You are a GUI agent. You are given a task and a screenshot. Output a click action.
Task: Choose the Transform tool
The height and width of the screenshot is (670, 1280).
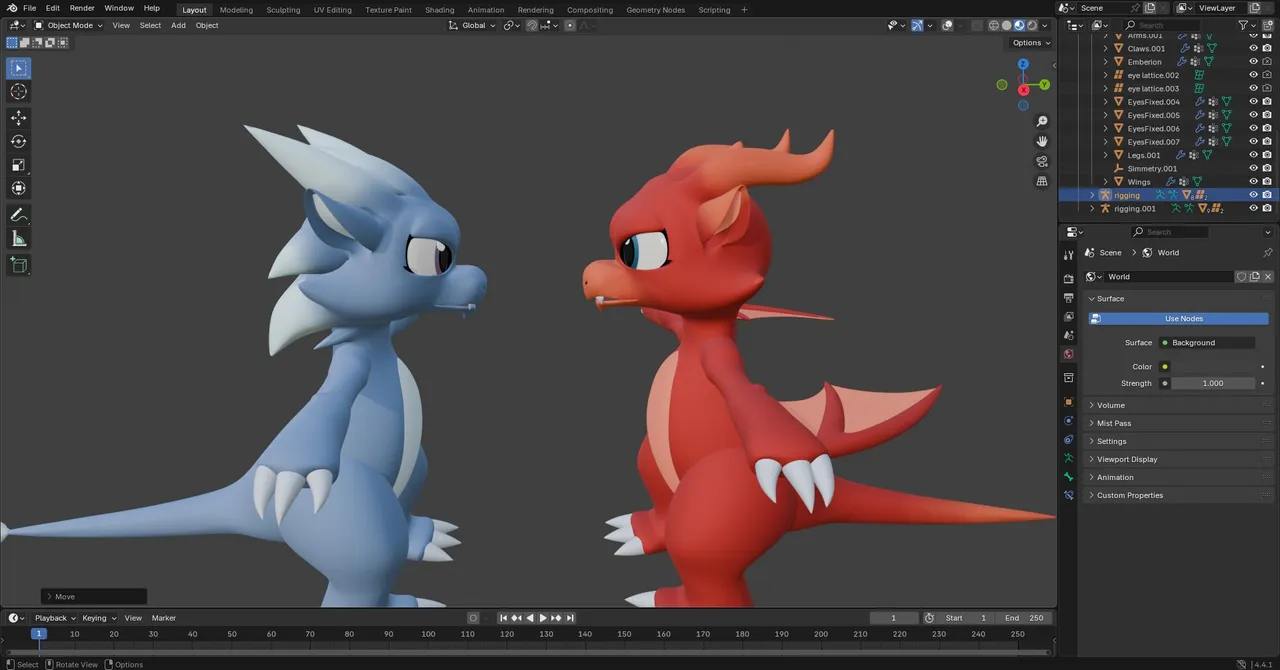point(18,188)
